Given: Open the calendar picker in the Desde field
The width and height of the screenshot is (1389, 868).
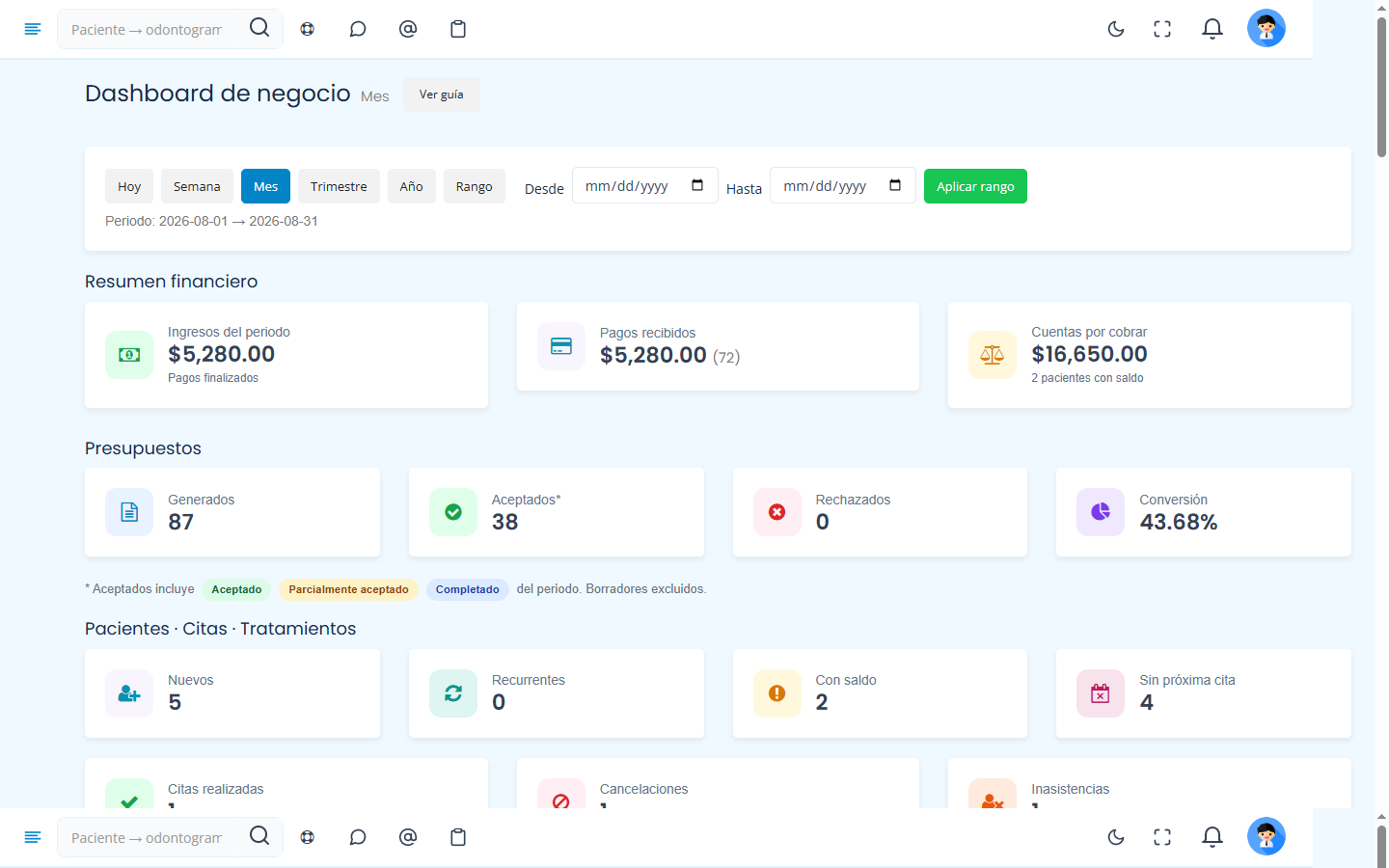Looking at the screenshot, I should click(x=697, y=185).
